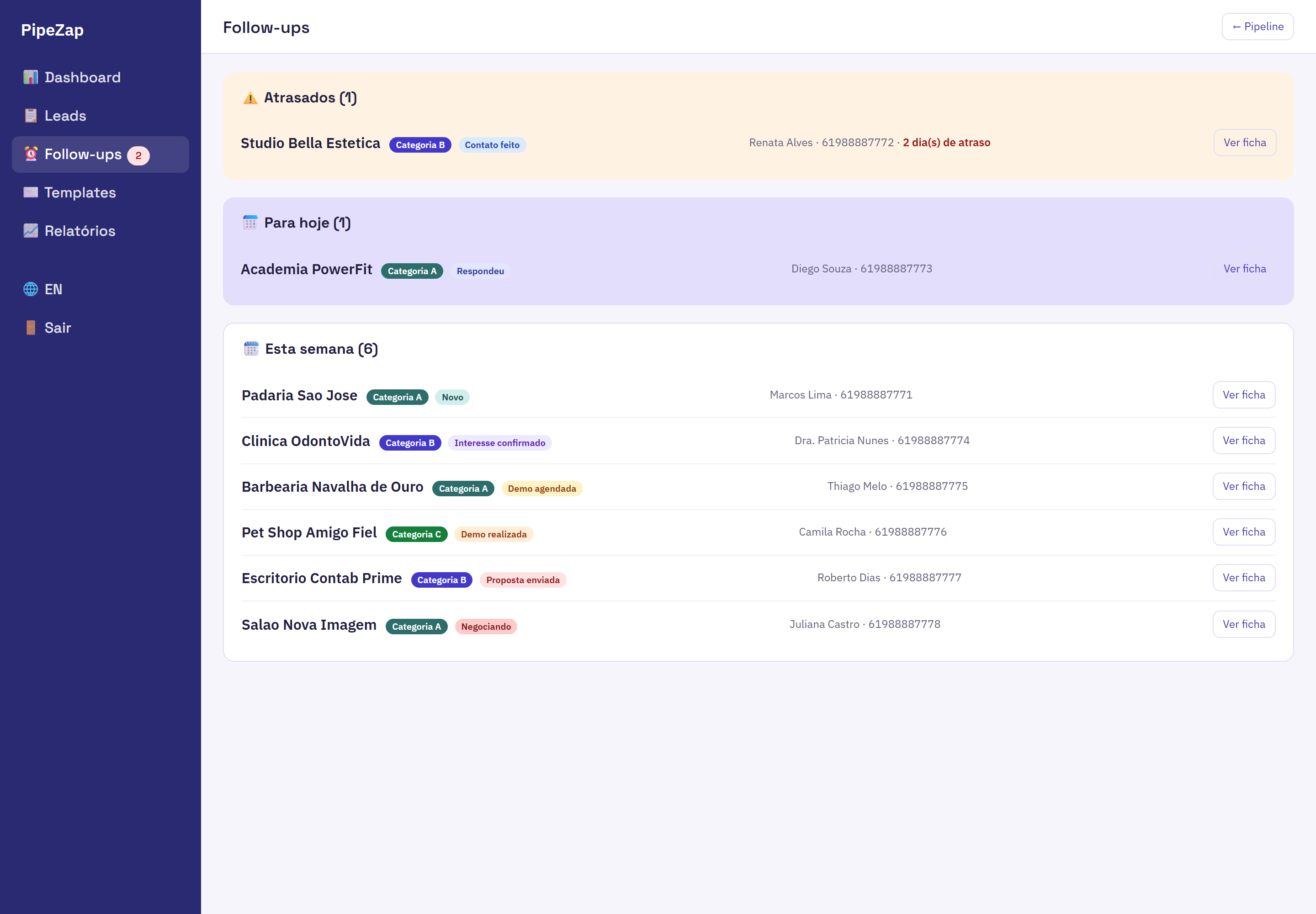The image size is (1316, 914).
Task: Click the Studio Bella Estetica lead name
Action: [310, 143]
